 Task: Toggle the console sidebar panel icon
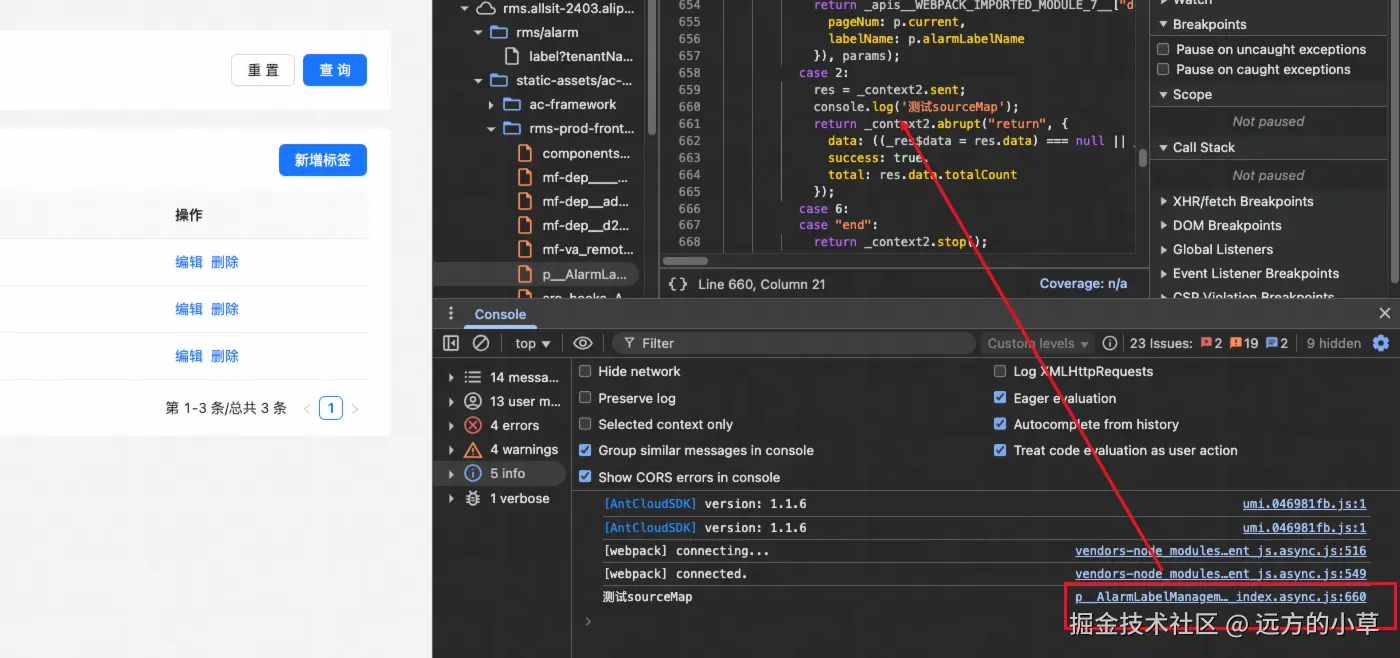[451, 343]
